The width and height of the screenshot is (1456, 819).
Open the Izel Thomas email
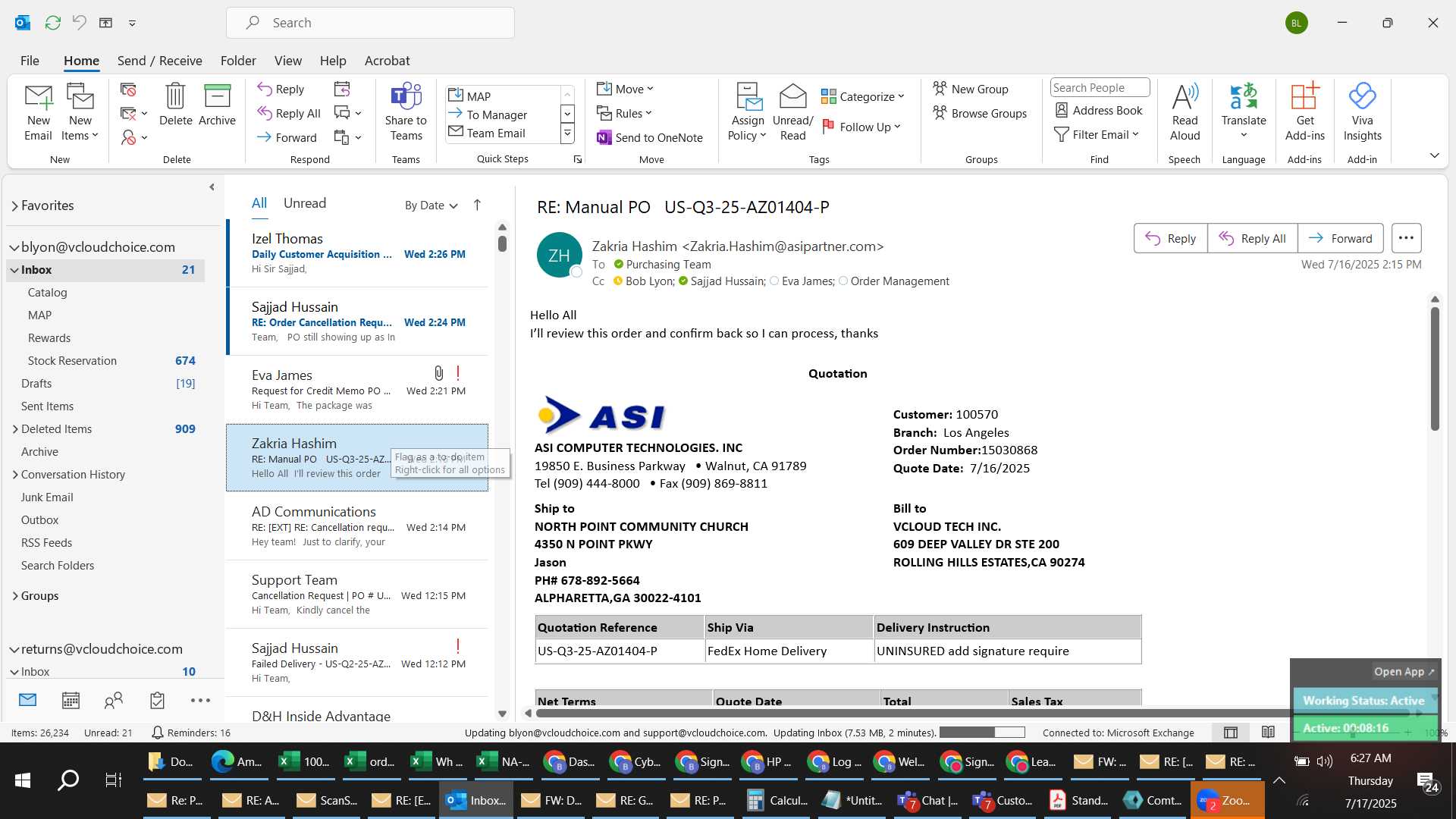[357, 253]
